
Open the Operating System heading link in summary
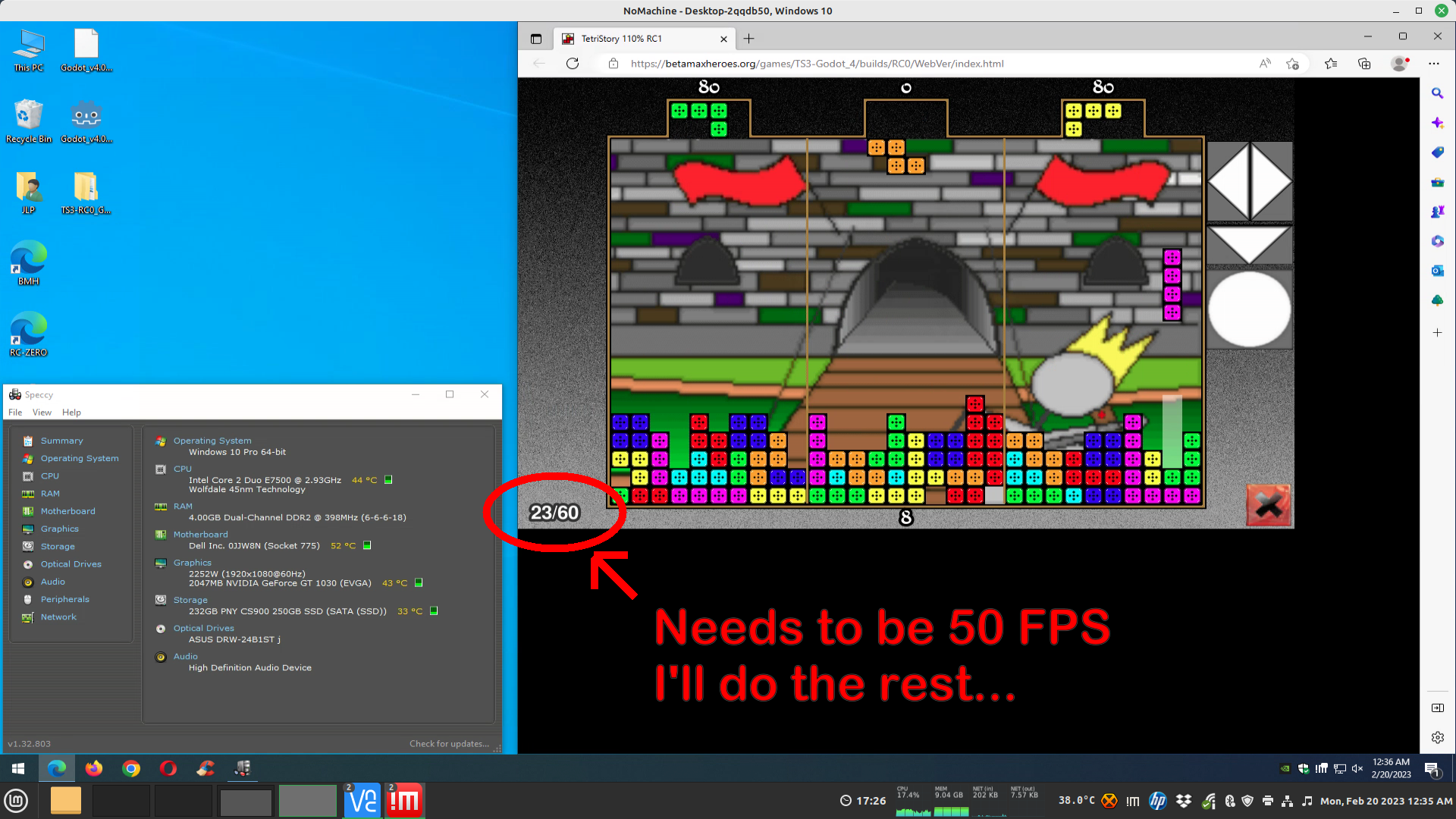tap(212, 441)
